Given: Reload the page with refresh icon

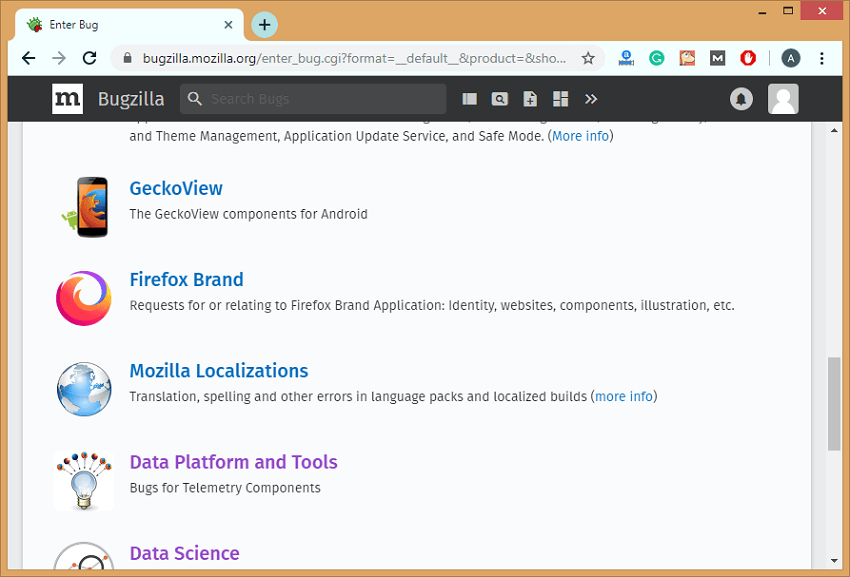Looking at the screenshot, I should point(89,58).
